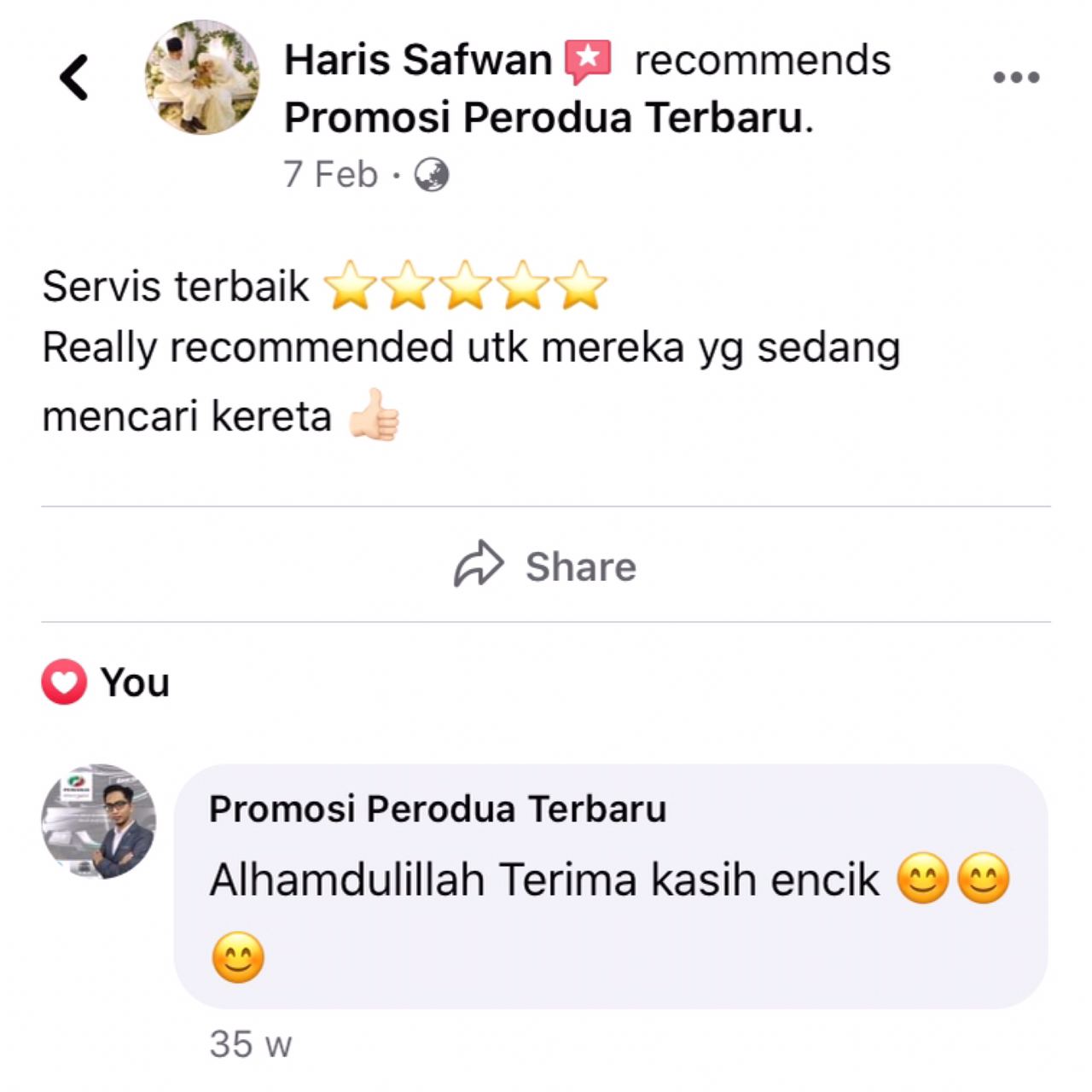Click the red heart reaction icon

(x=64, y=682)
